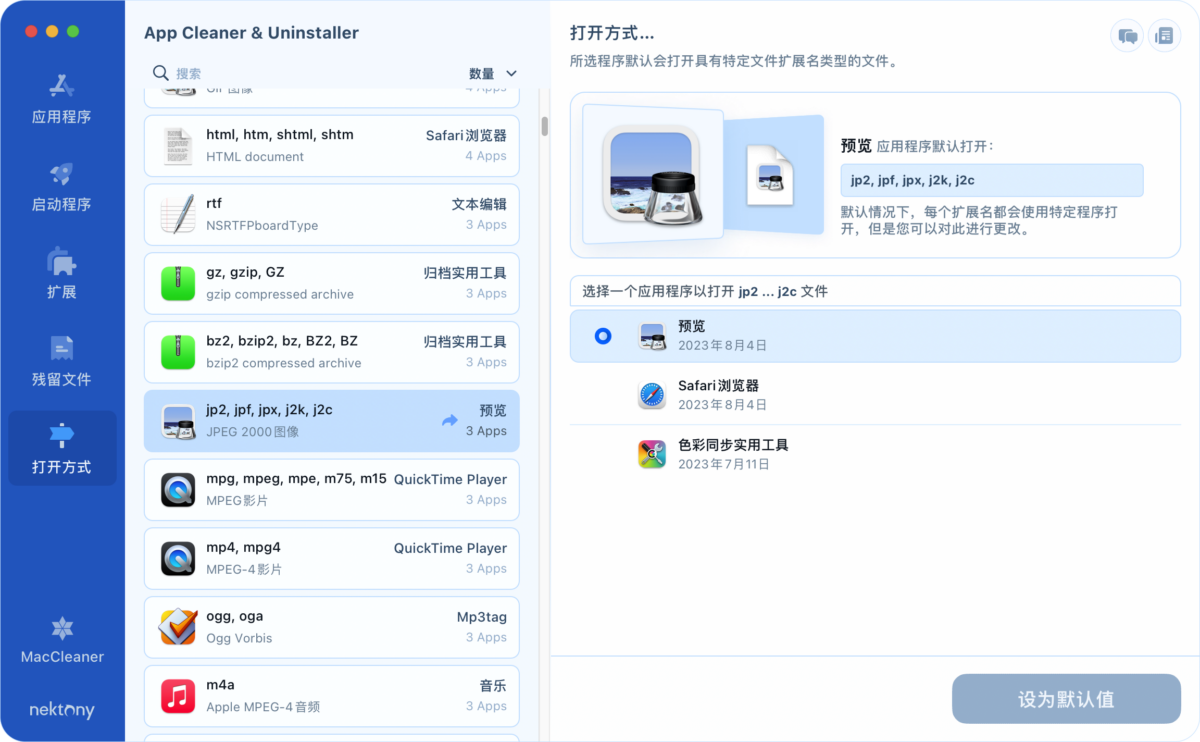Click the 音乐 label on m4a row
This screenshot has width=1200, height=742.
tap(493, 686)
